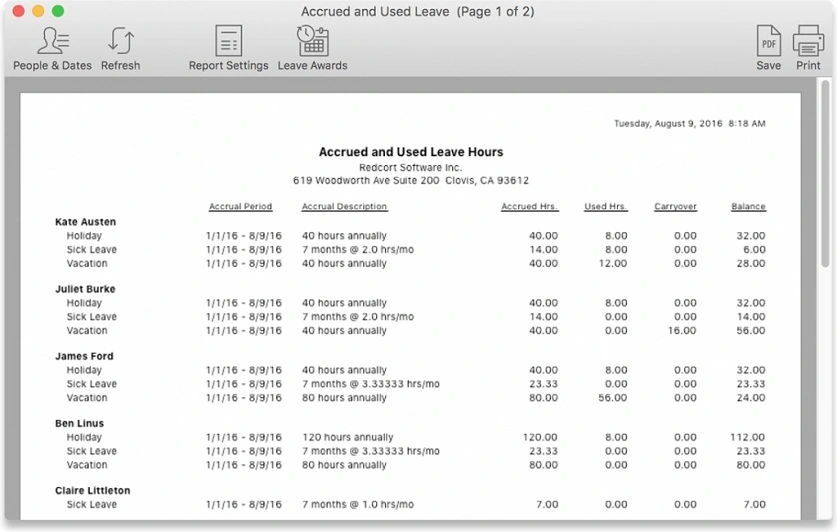Image resolution: width=837 pixels, height=532 pixels.
Task: Print the leave report
Action: tap(808, 48)
